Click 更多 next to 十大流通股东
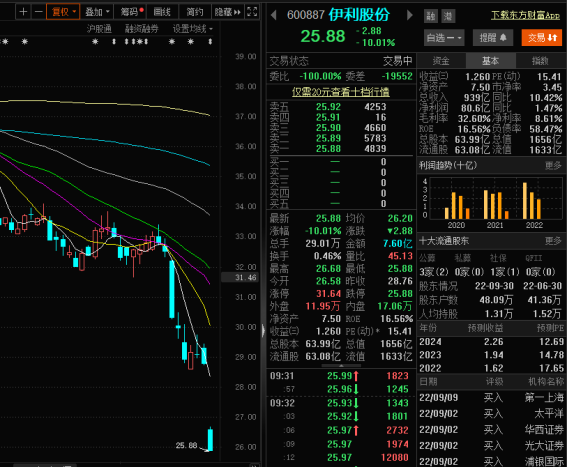Image resolution: width=567 pixels, height=468 pixels. pos(553,241)
